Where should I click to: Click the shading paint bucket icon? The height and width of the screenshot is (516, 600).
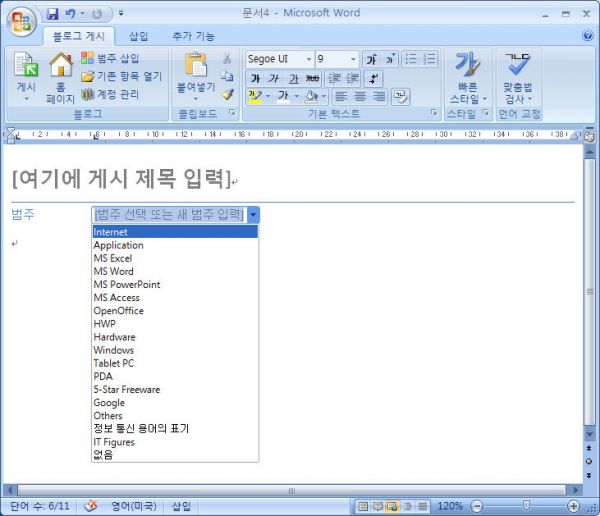click(311, 96)
